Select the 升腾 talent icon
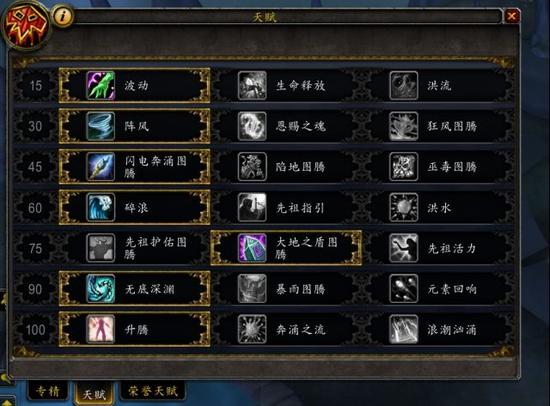 tap(101, 329)
